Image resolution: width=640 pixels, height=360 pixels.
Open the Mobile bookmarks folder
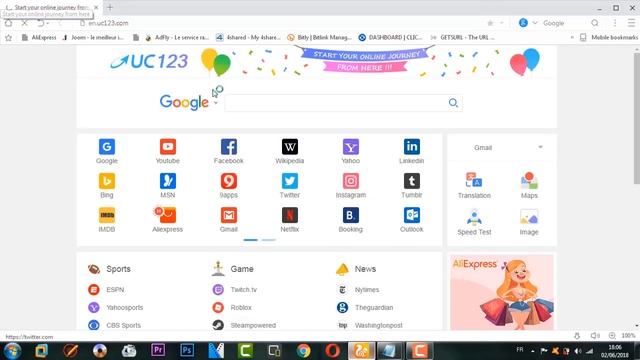609,37
